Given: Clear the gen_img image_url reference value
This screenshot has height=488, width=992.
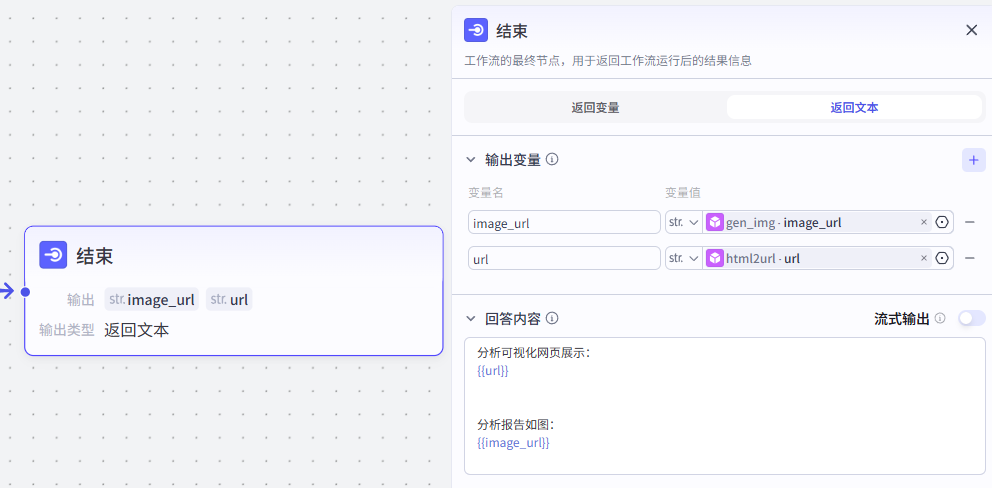Looking at the screenshot, I should 923,222.
